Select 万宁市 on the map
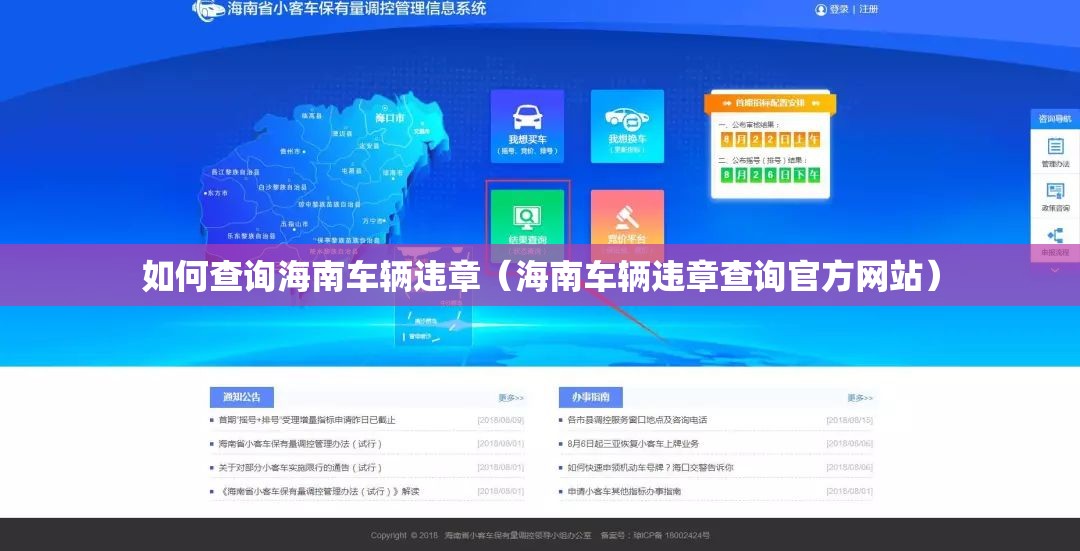The image size is (1080, 551). (x=373, y=221)
